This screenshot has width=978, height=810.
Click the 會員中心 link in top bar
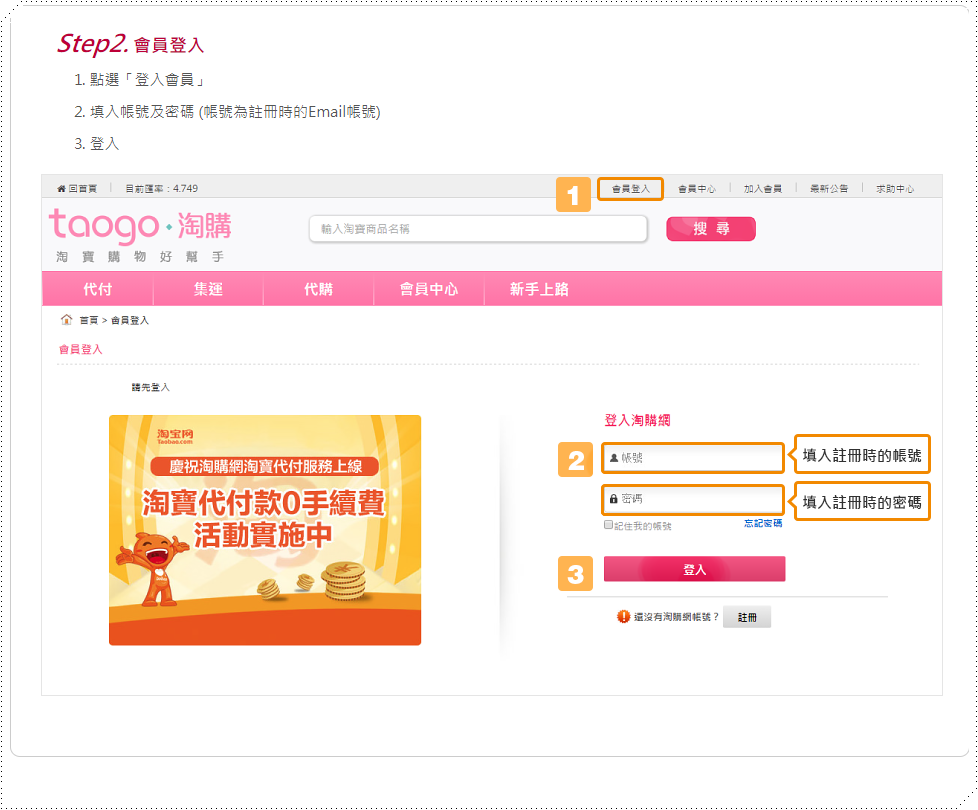click(x=697, y=189)
